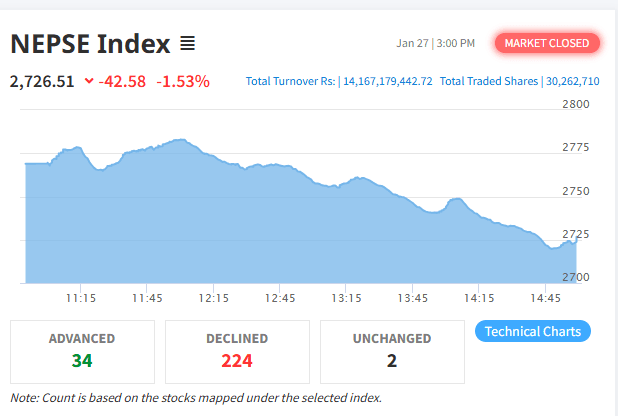Click the Jan 27 3:00 PM timestamp
The image size is (618, 416).
[x=435, y=44]
